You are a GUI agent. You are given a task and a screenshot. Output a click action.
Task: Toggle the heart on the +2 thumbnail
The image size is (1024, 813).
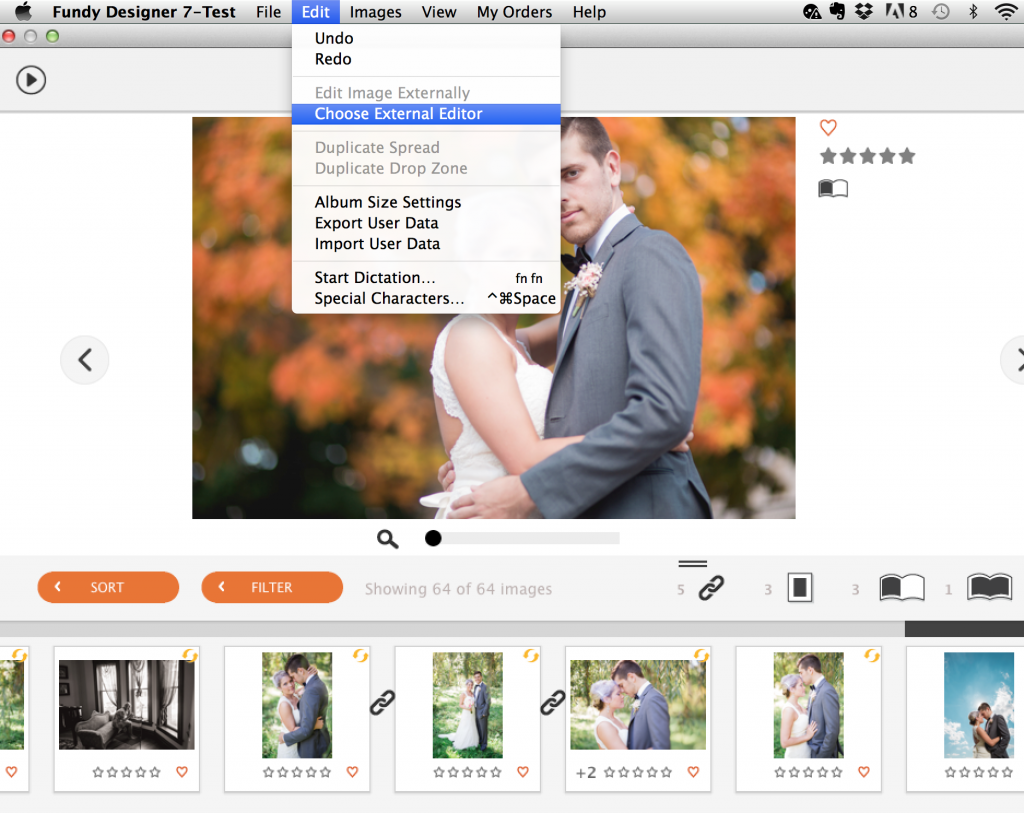point(694,772)
